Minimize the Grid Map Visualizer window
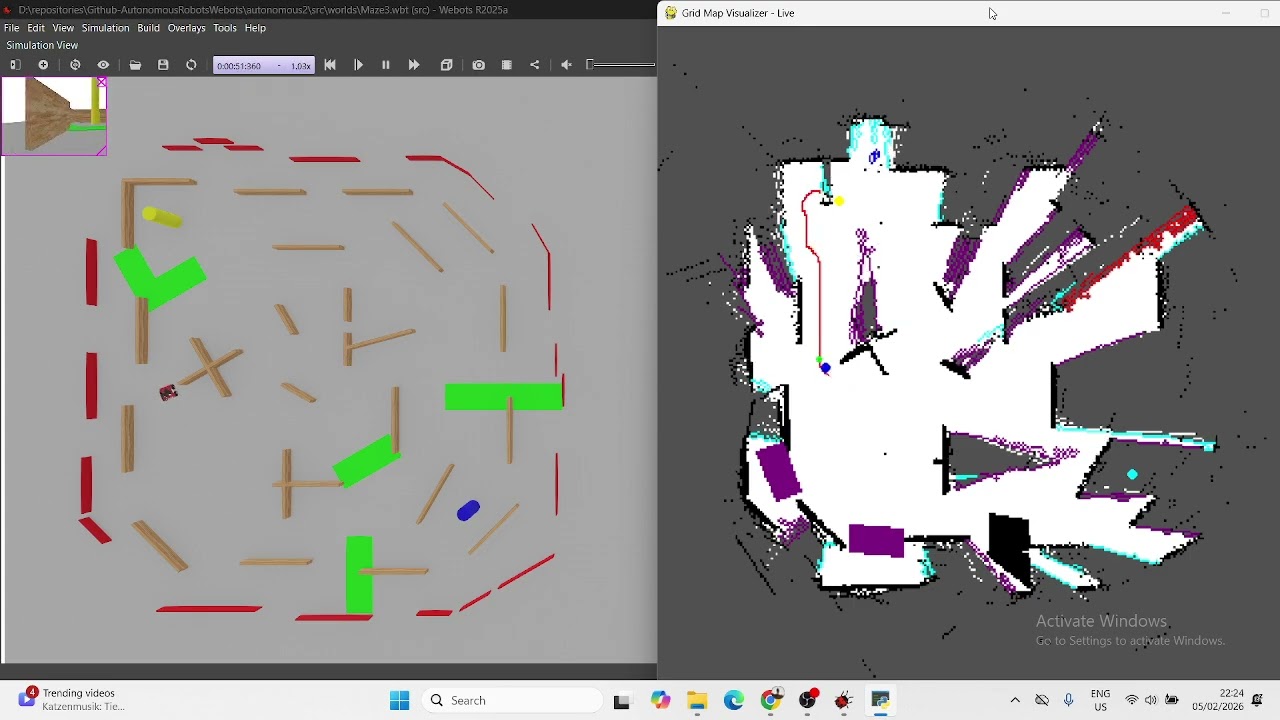Viewport: 1280px width, 720px height. [1226, 13]
